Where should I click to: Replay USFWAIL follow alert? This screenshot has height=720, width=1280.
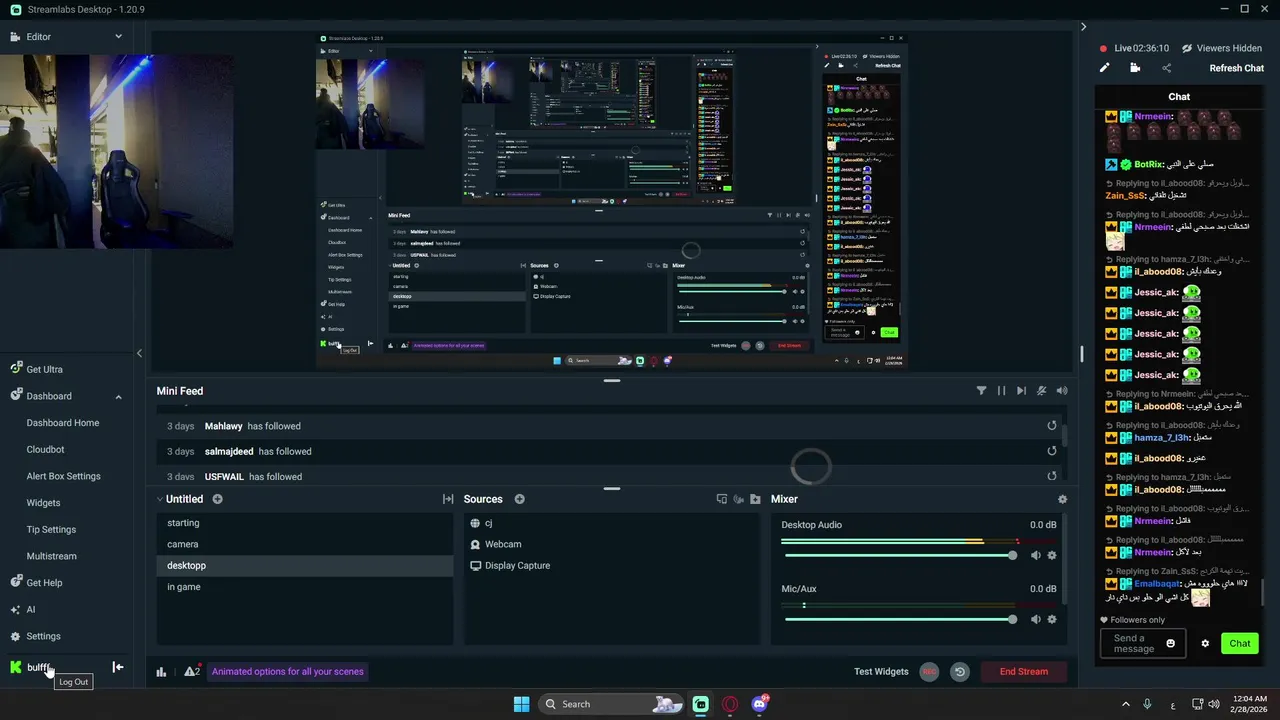[x=1052, y=477]
